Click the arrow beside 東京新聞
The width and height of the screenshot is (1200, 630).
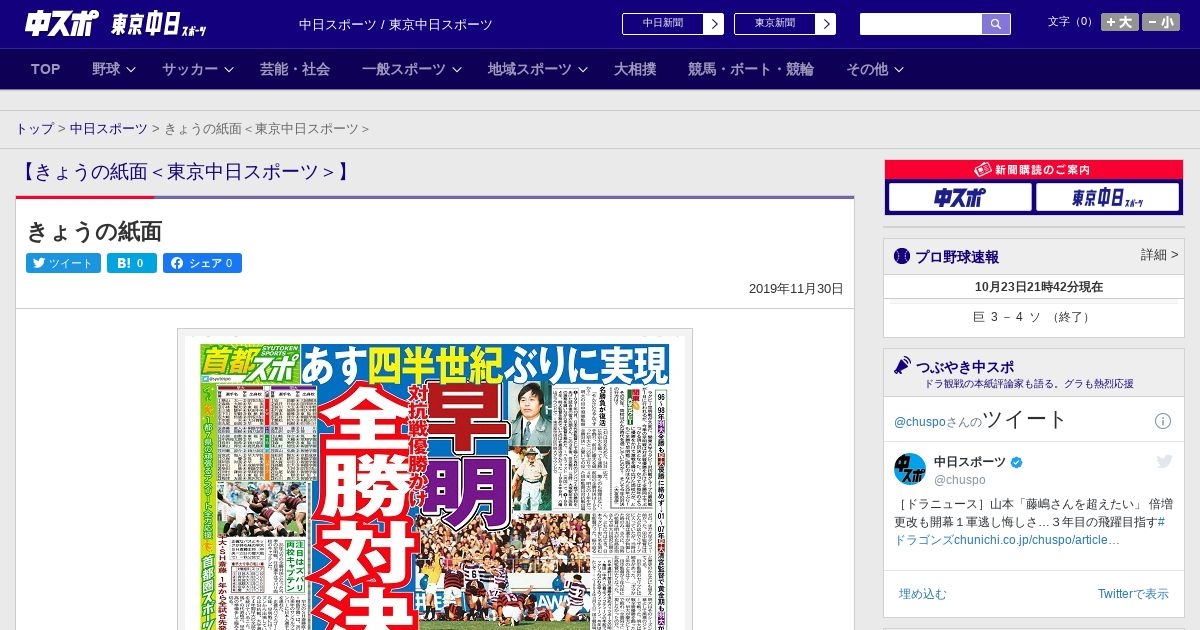825,24
